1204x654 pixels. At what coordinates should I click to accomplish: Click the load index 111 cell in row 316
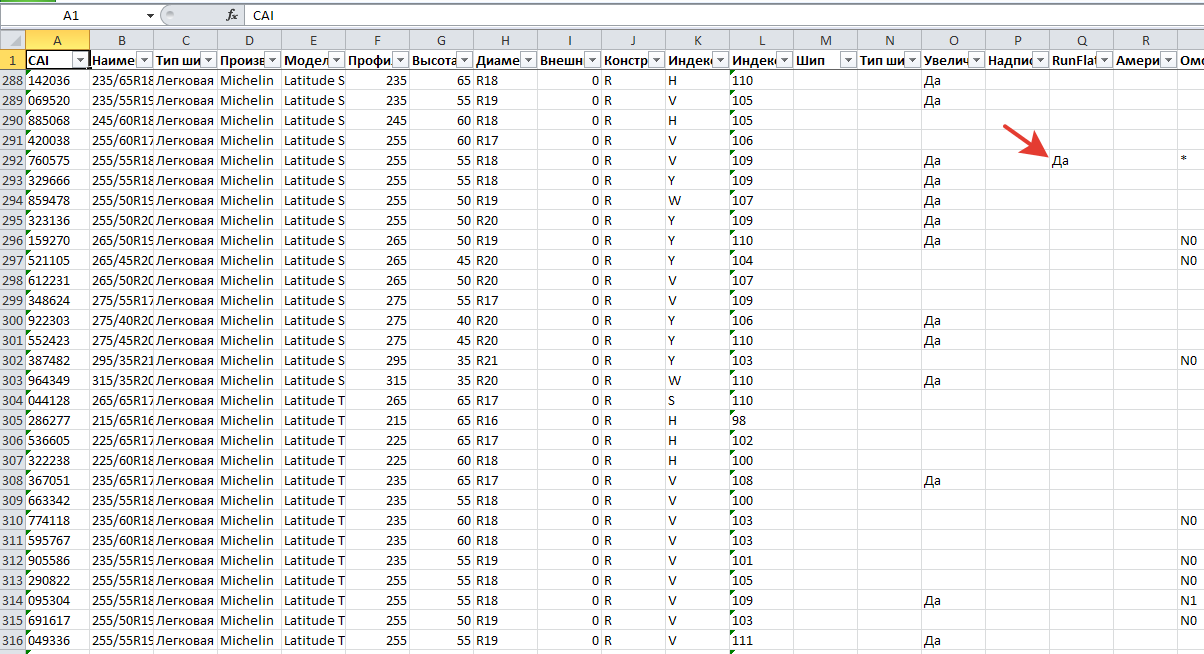point(761,640)
